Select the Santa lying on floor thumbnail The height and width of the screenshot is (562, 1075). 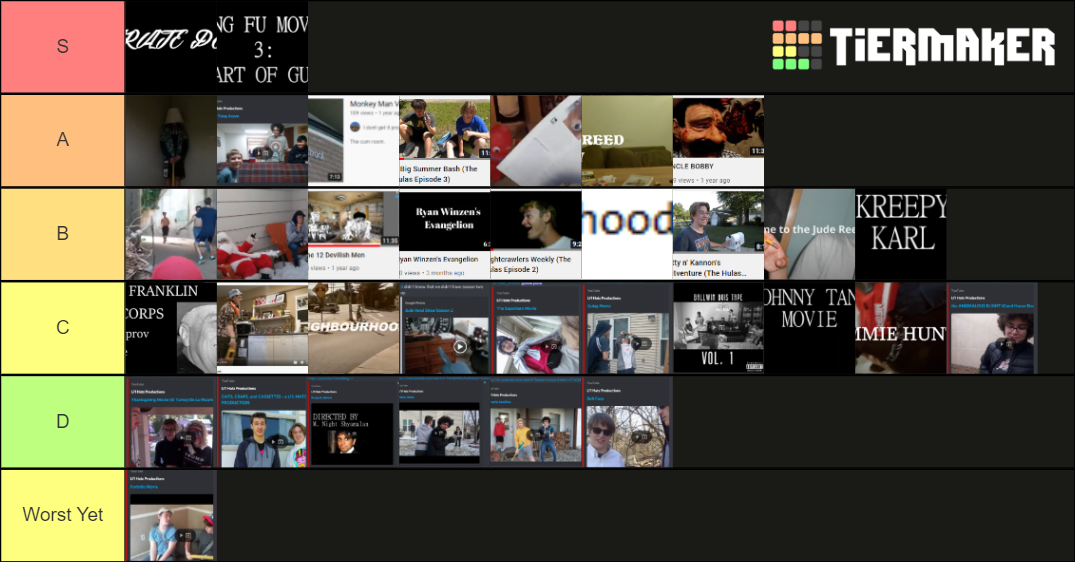click(263, 234)
